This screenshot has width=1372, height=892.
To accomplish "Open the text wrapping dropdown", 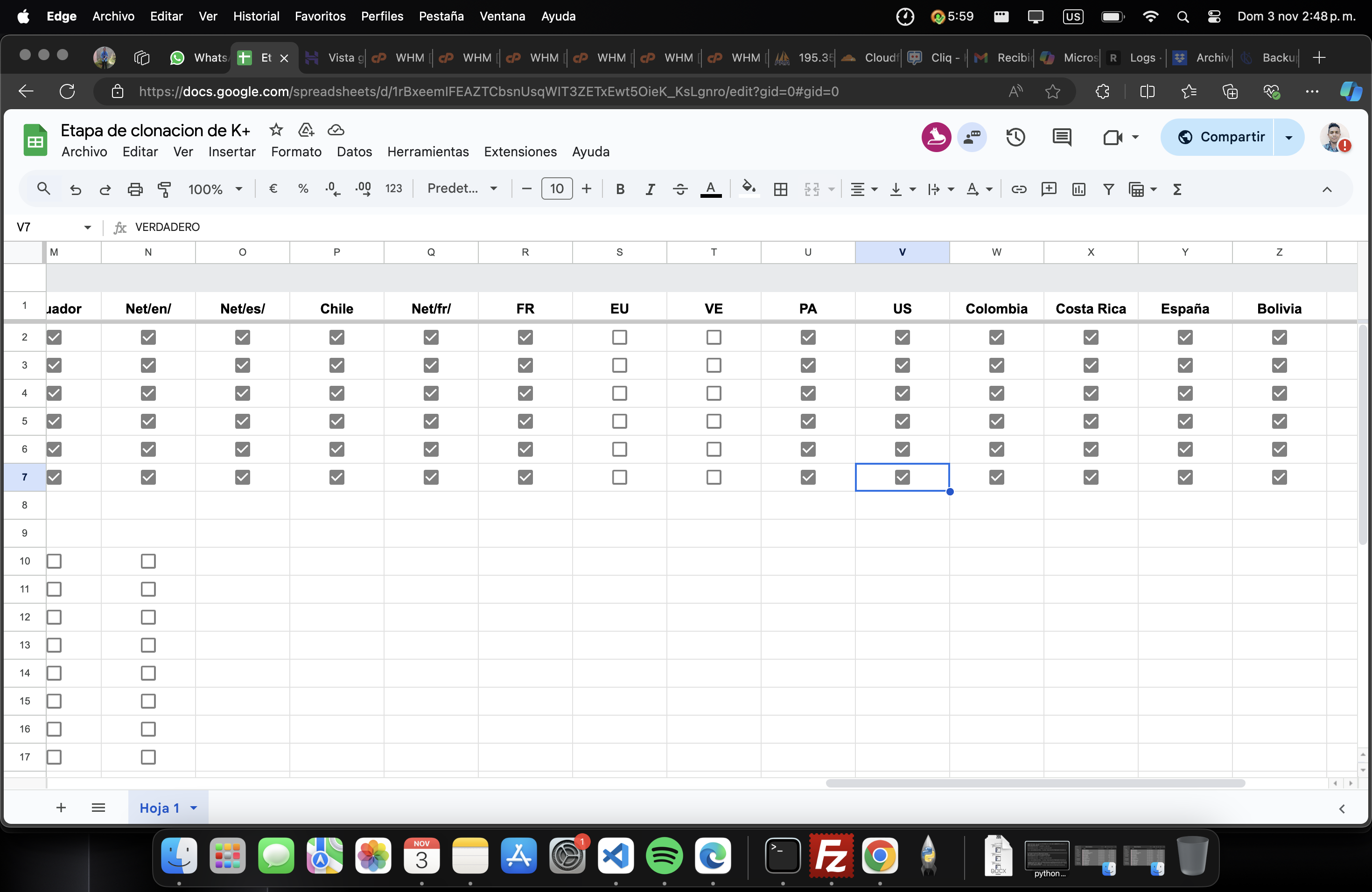I will [x=941, y=189].
